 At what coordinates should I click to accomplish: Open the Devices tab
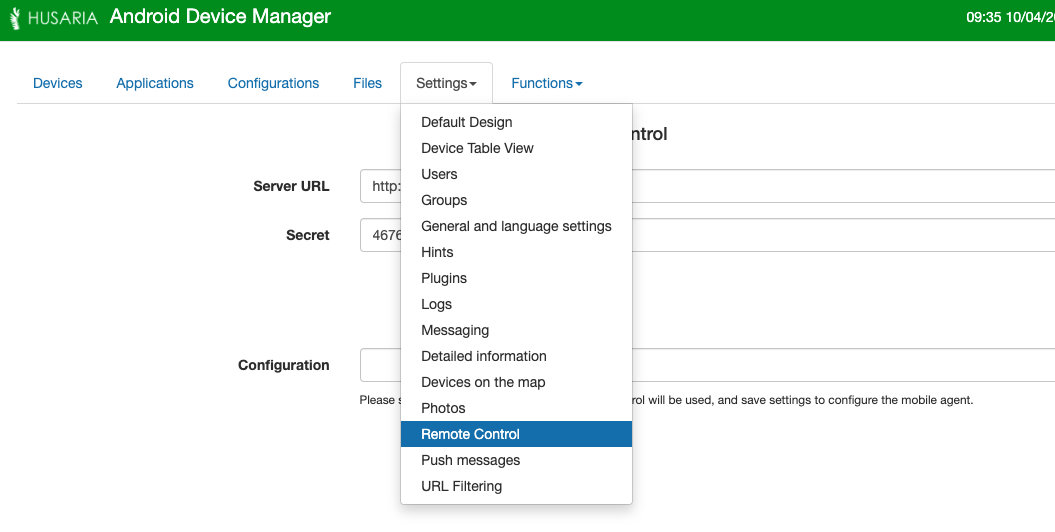point(58,83)
